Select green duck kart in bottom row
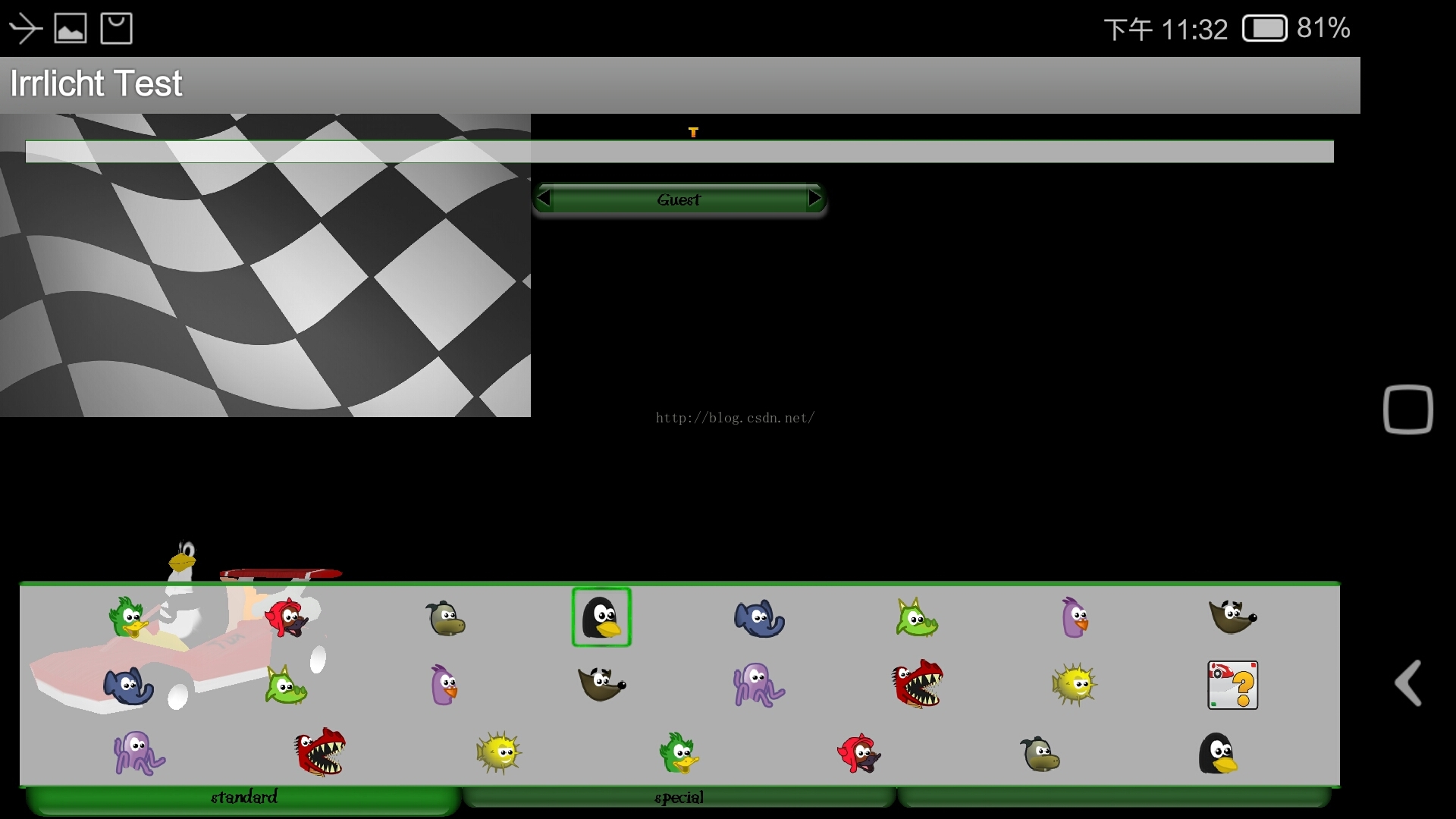1456x819 pixels. (x=679, y=752)
